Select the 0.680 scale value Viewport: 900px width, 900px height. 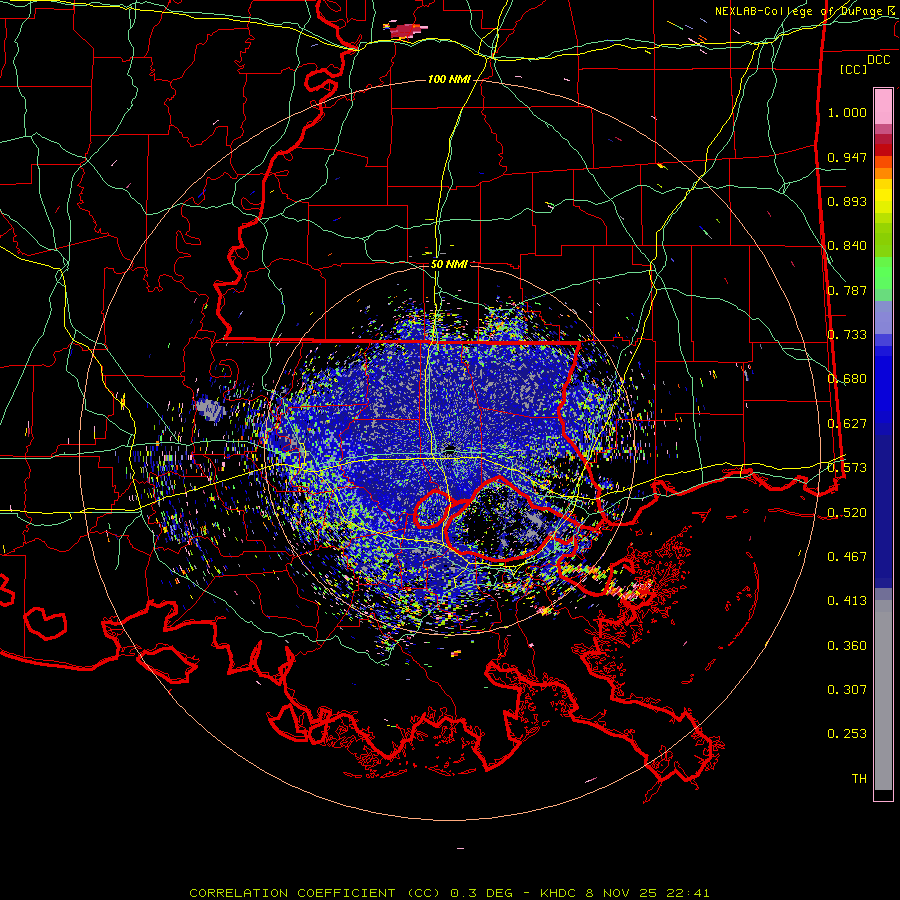847,379
